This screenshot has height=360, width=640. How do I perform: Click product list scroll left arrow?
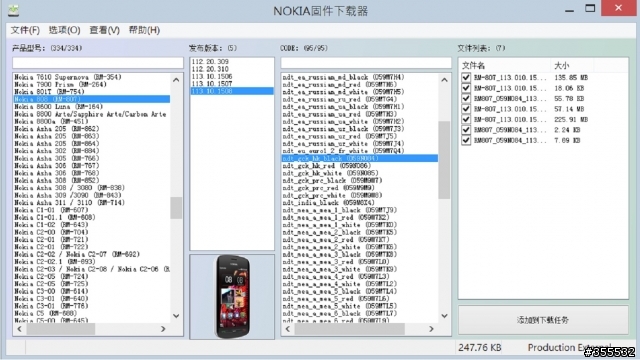click(20, 329)
